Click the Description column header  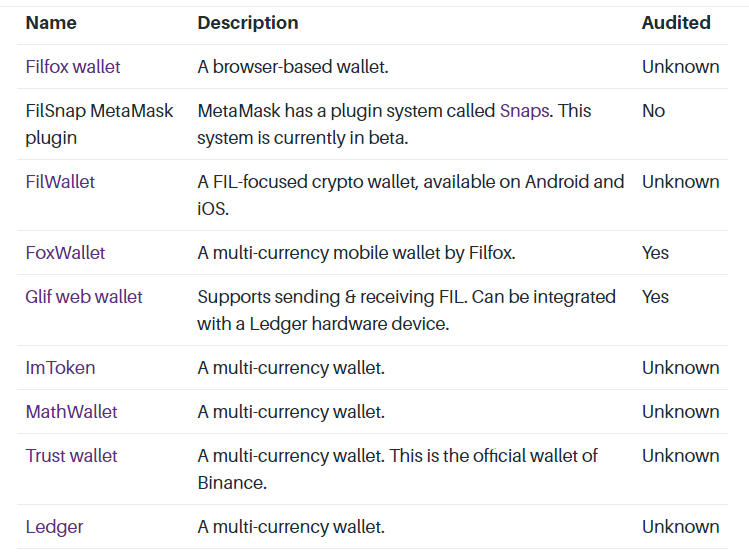pos(248,23)
